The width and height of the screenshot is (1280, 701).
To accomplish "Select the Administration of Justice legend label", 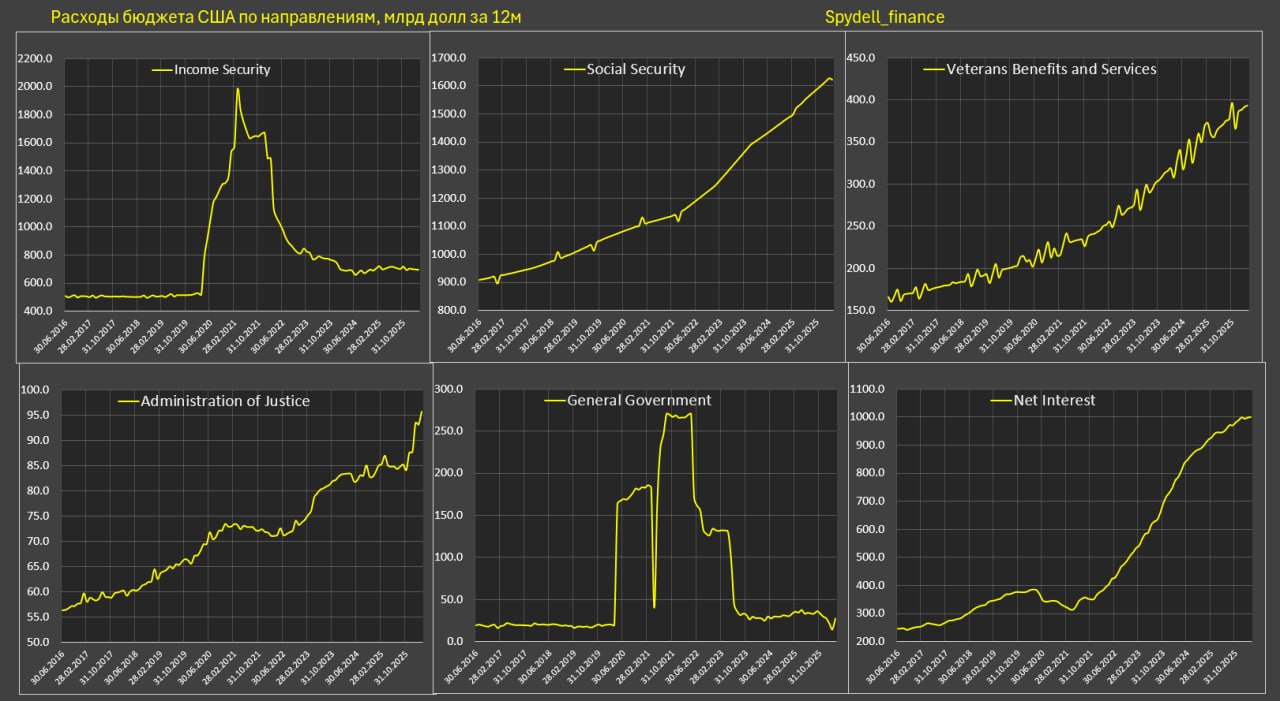I will point(225,401).
